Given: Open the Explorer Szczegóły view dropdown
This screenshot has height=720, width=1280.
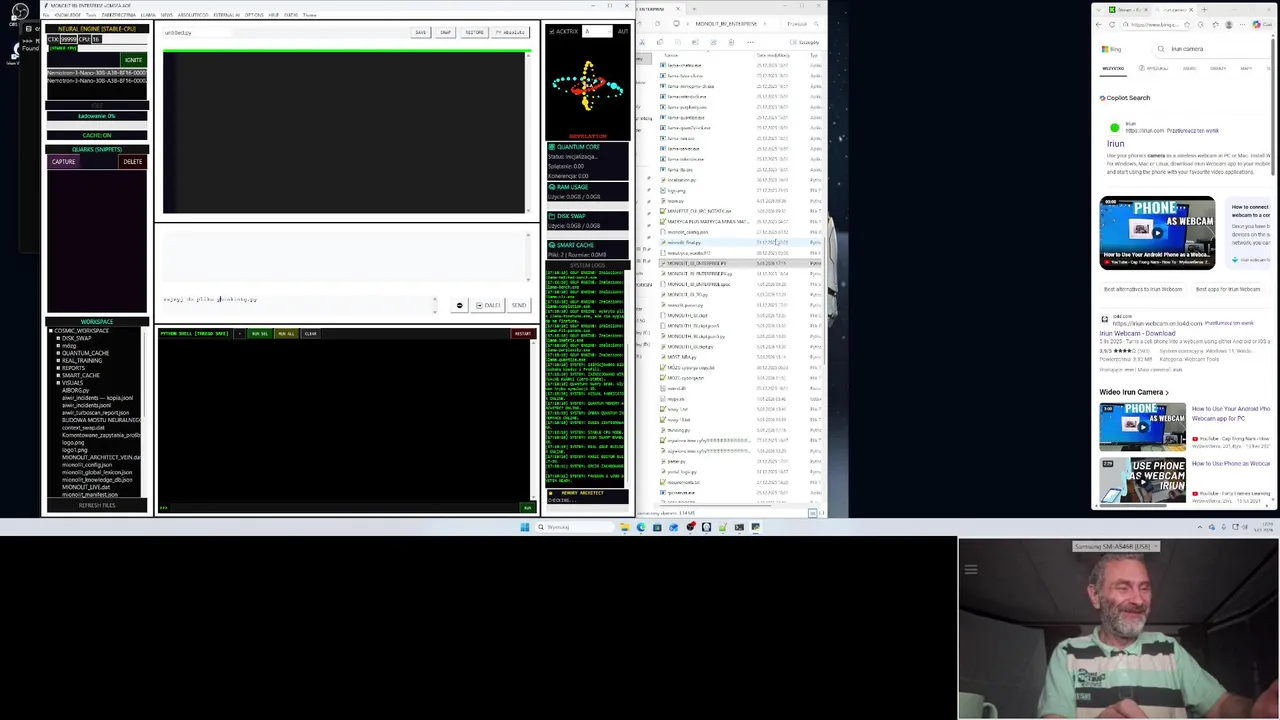Looking at the screenshot, I should click(x=804, y=42).
